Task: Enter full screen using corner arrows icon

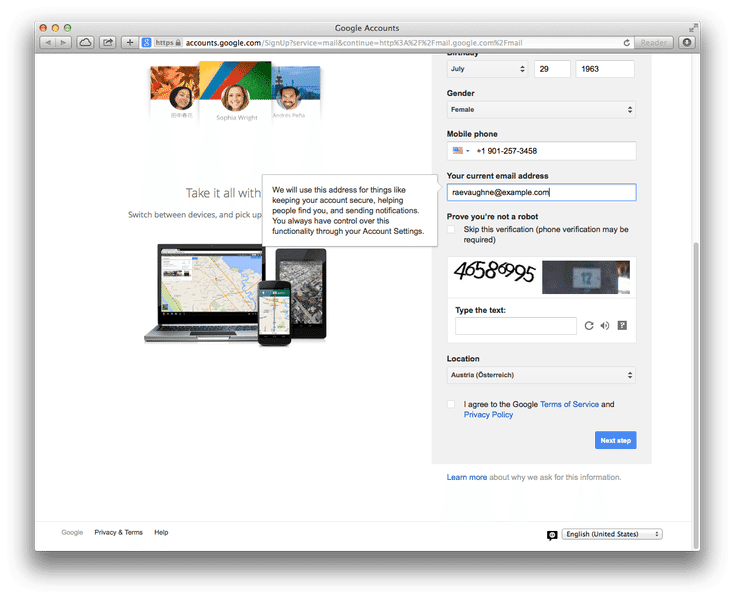Action: pyautogui.click(x=692, y=28)
